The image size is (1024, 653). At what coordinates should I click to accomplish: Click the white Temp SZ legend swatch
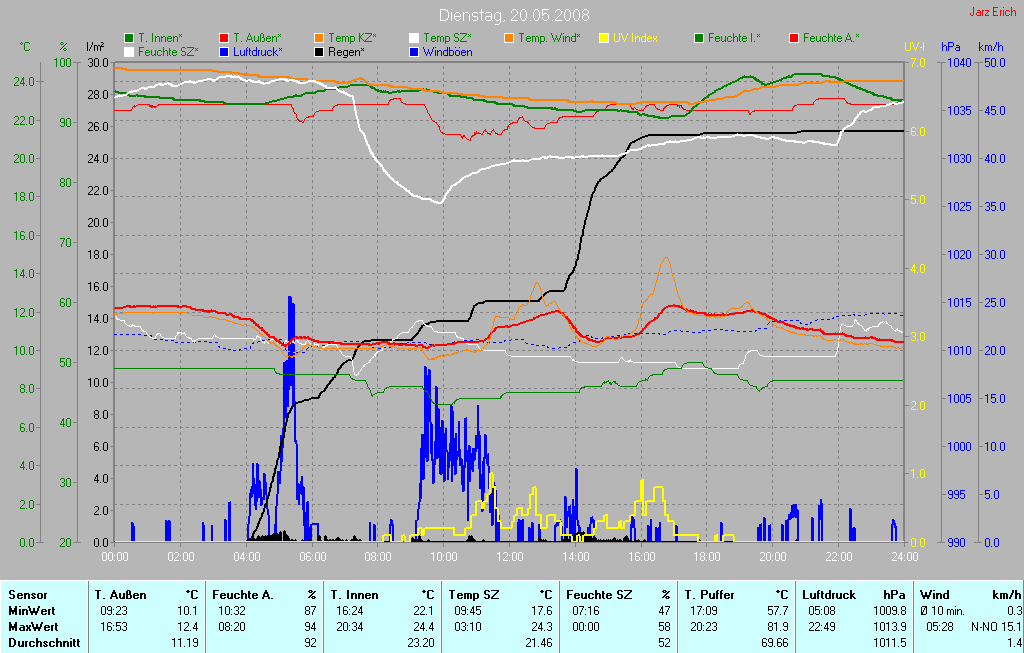click(x=414, y=39)
